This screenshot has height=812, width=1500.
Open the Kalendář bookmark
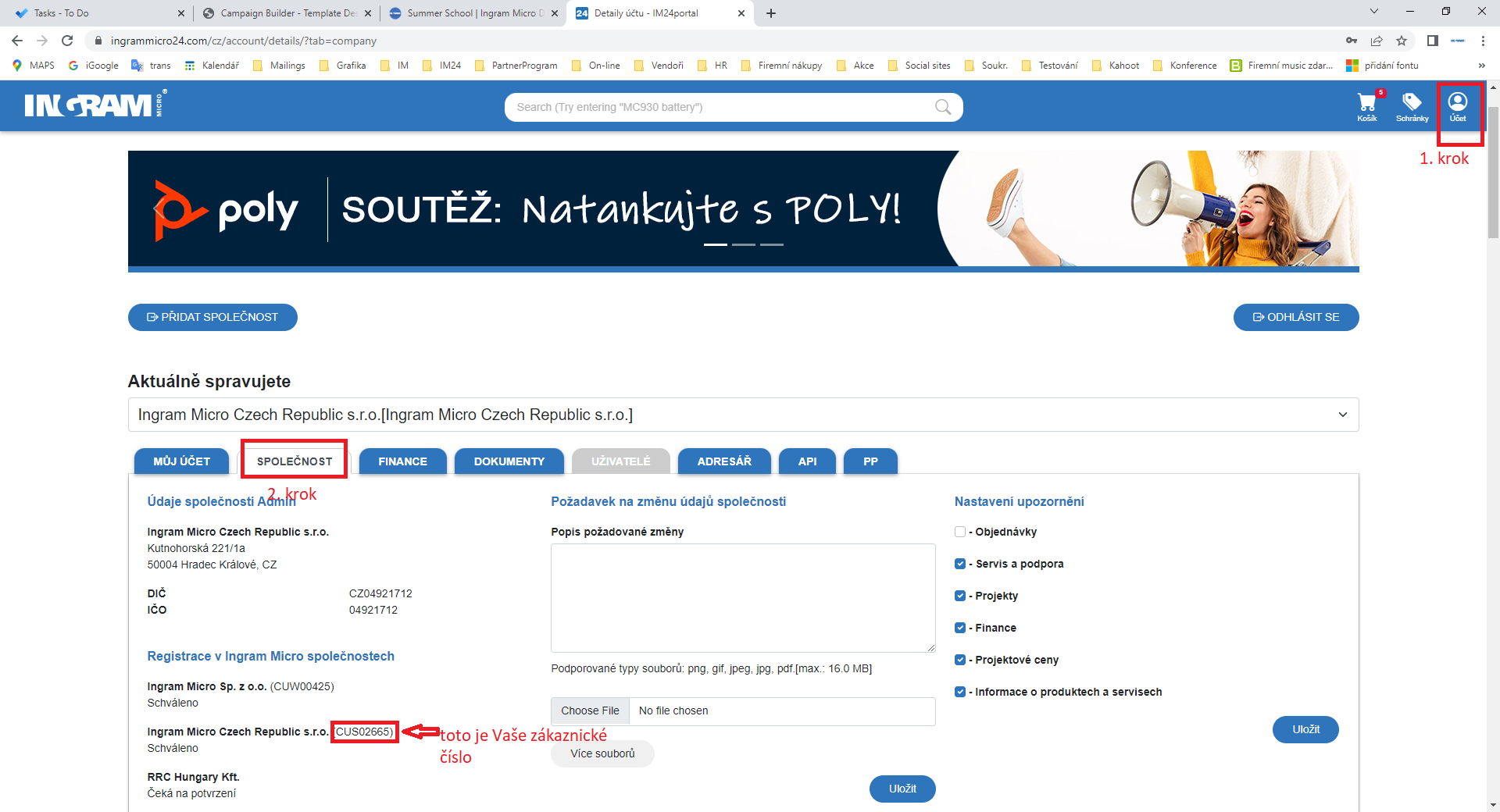[x=212, y=66]
